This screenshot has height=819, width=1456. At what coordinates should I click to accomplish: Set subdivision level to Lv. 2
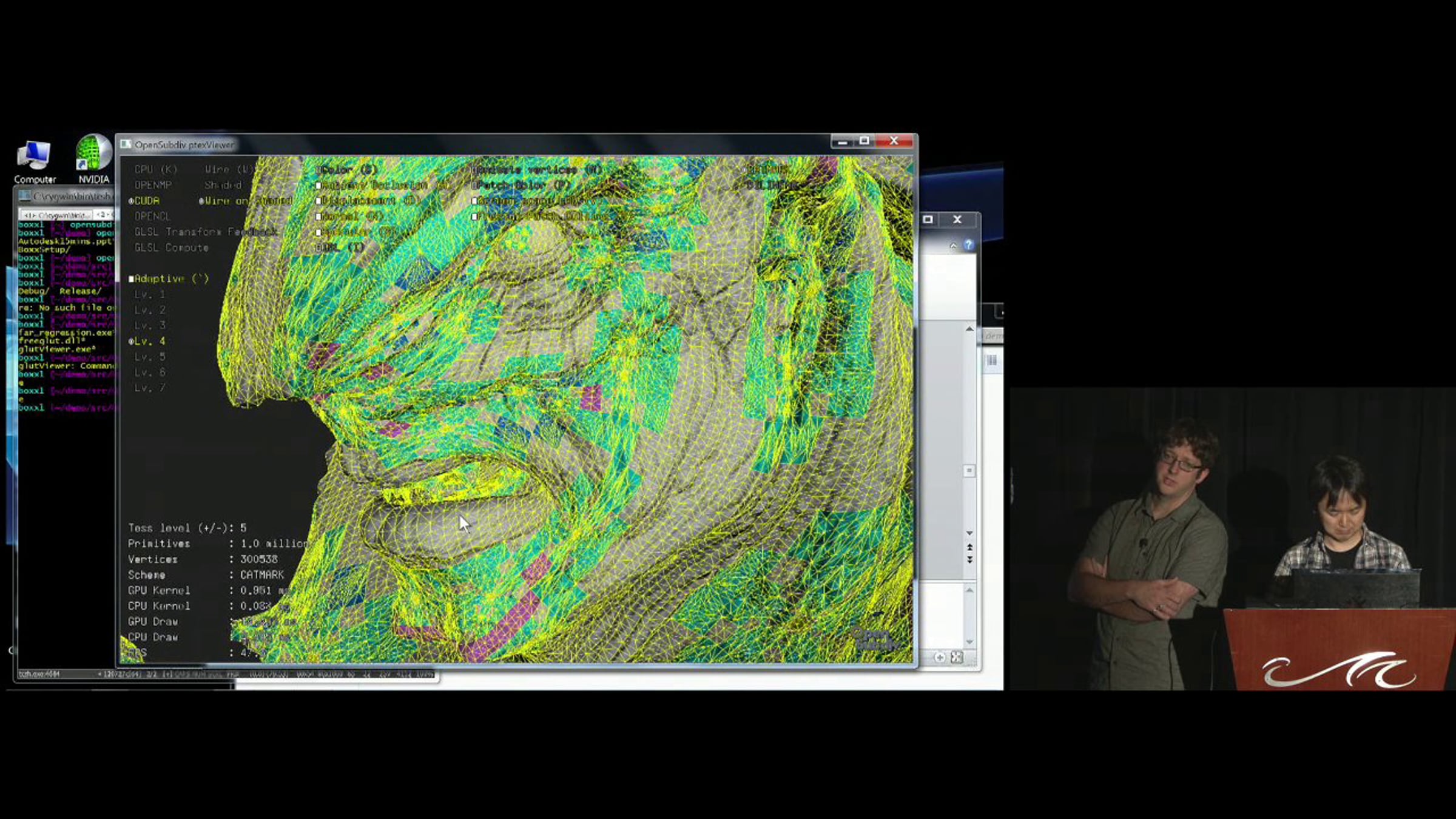point(149,310)
